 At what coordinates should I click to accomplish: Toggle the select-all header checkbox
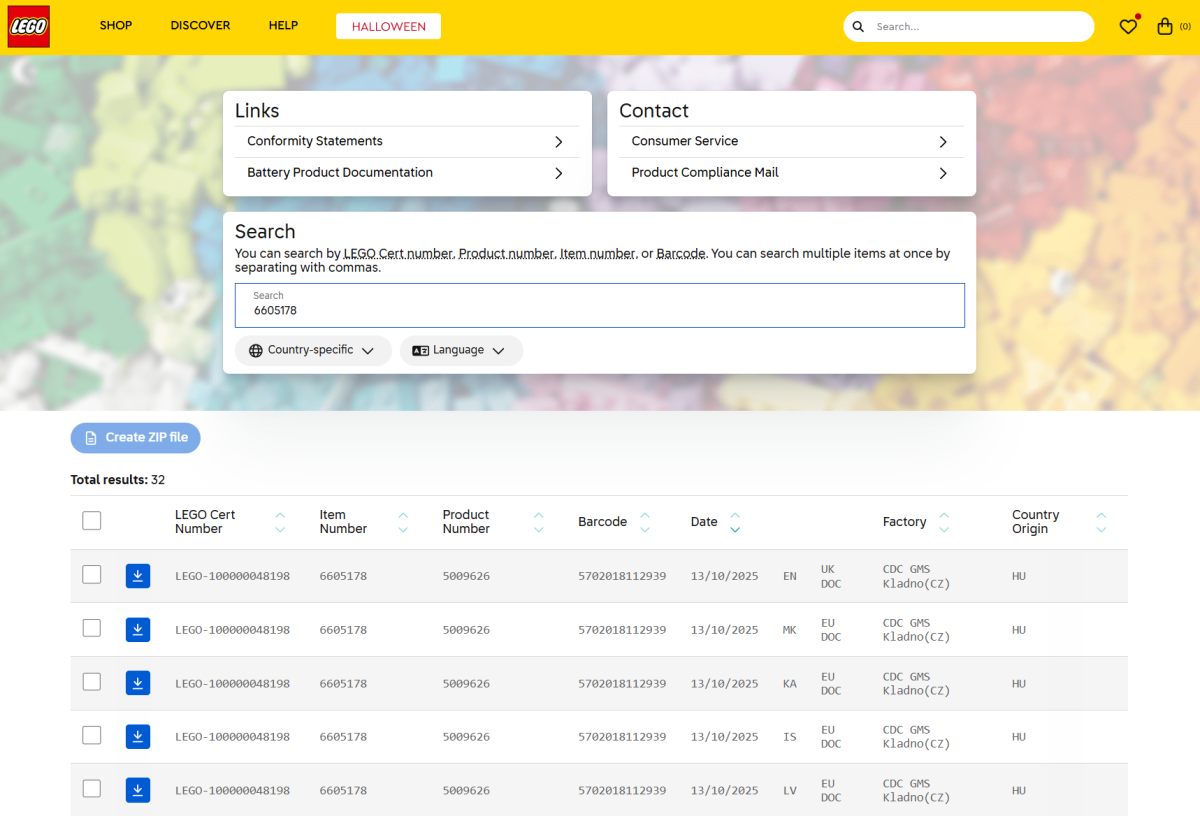tap(92, 520)
